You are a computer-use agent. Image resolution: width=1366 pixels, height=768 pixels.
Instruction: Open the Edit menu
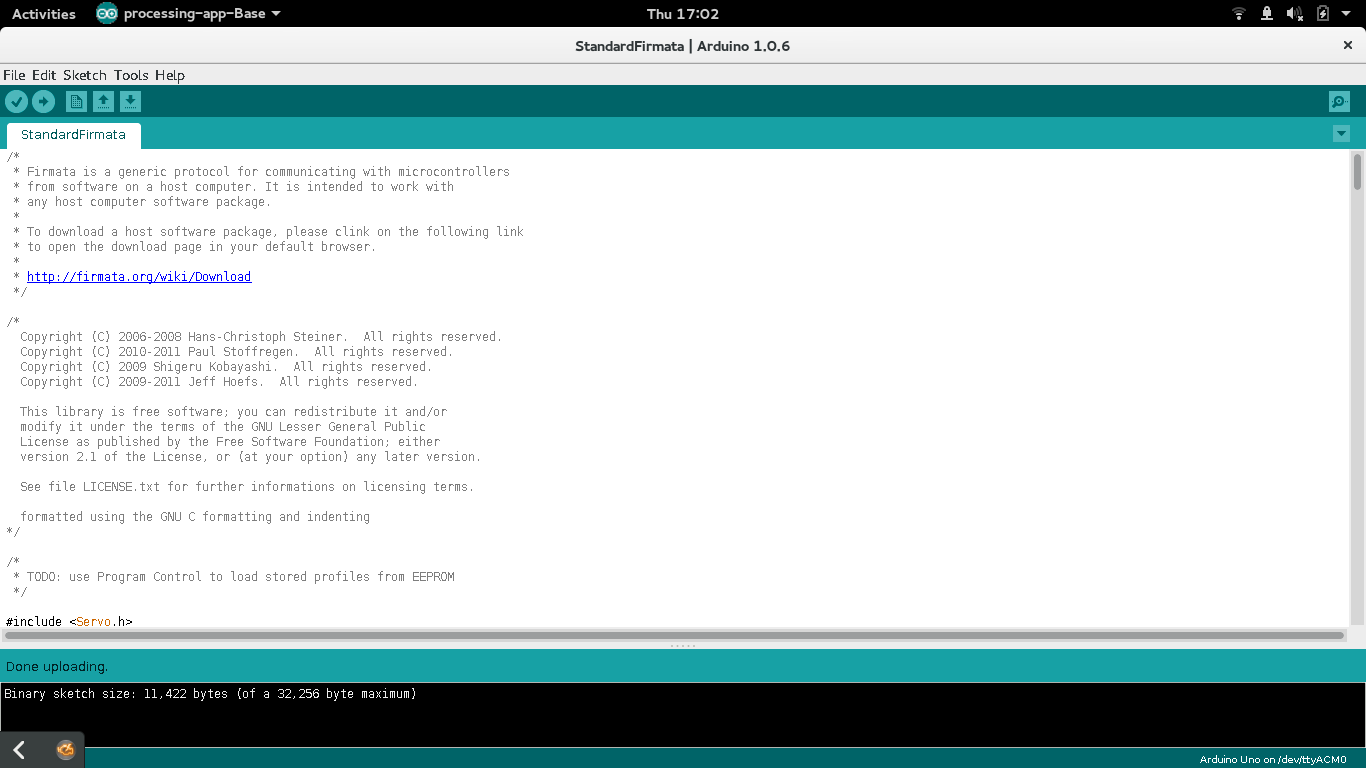pos(44,75)
